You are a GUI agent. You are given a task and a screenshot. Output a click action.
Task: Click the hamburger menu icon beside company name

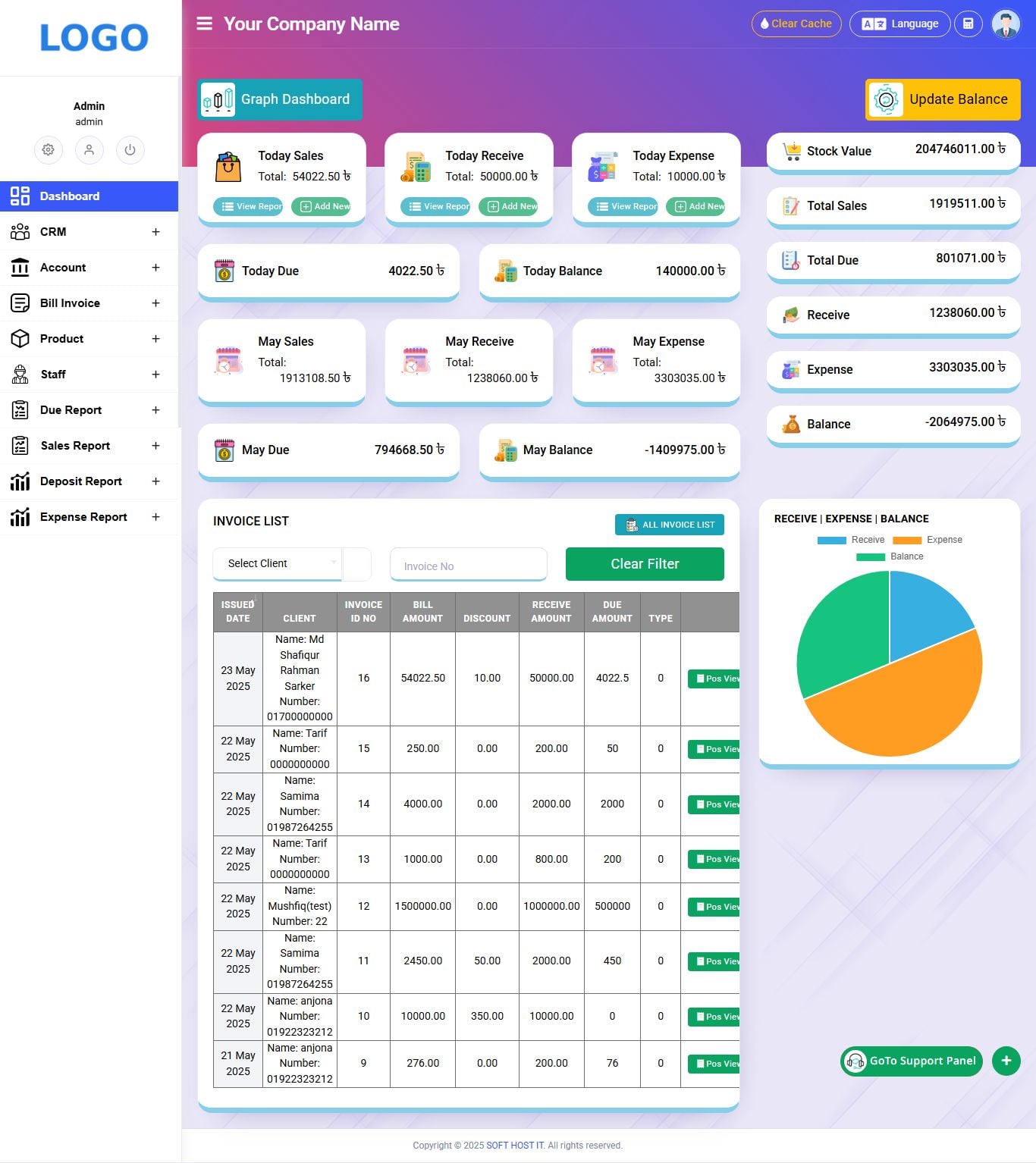203,24
